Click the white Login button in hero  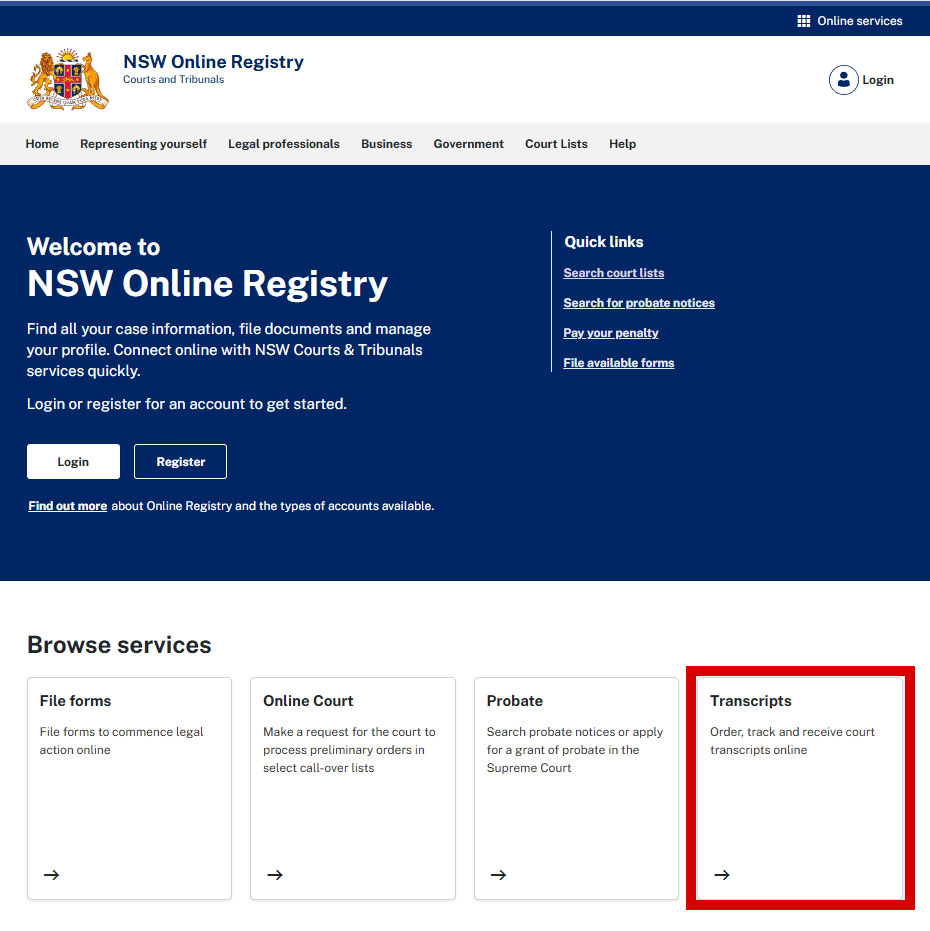pos(73,461)
